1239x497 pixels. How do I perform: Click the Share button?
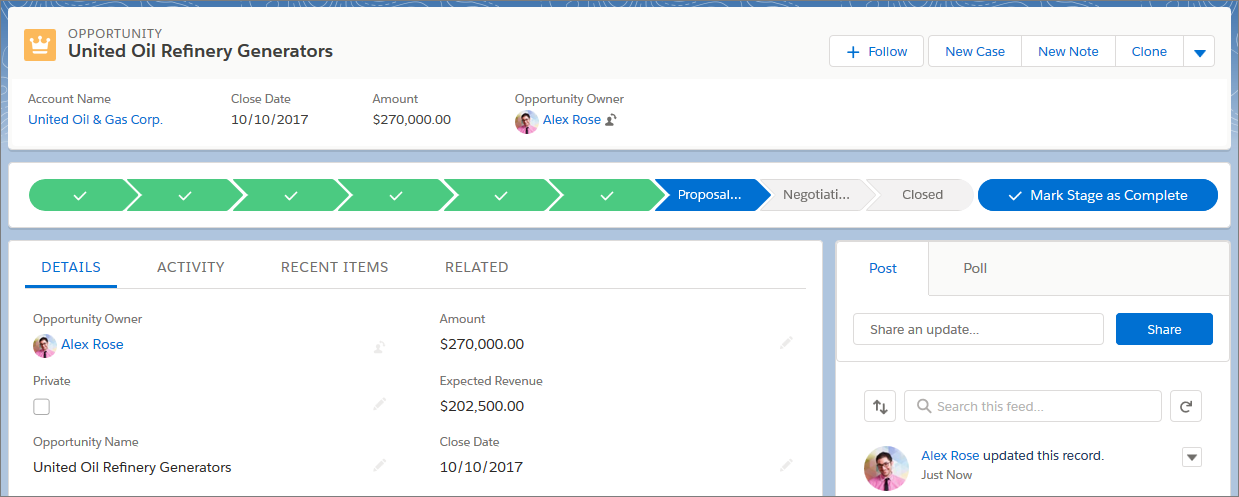(x=1164, y=329)
